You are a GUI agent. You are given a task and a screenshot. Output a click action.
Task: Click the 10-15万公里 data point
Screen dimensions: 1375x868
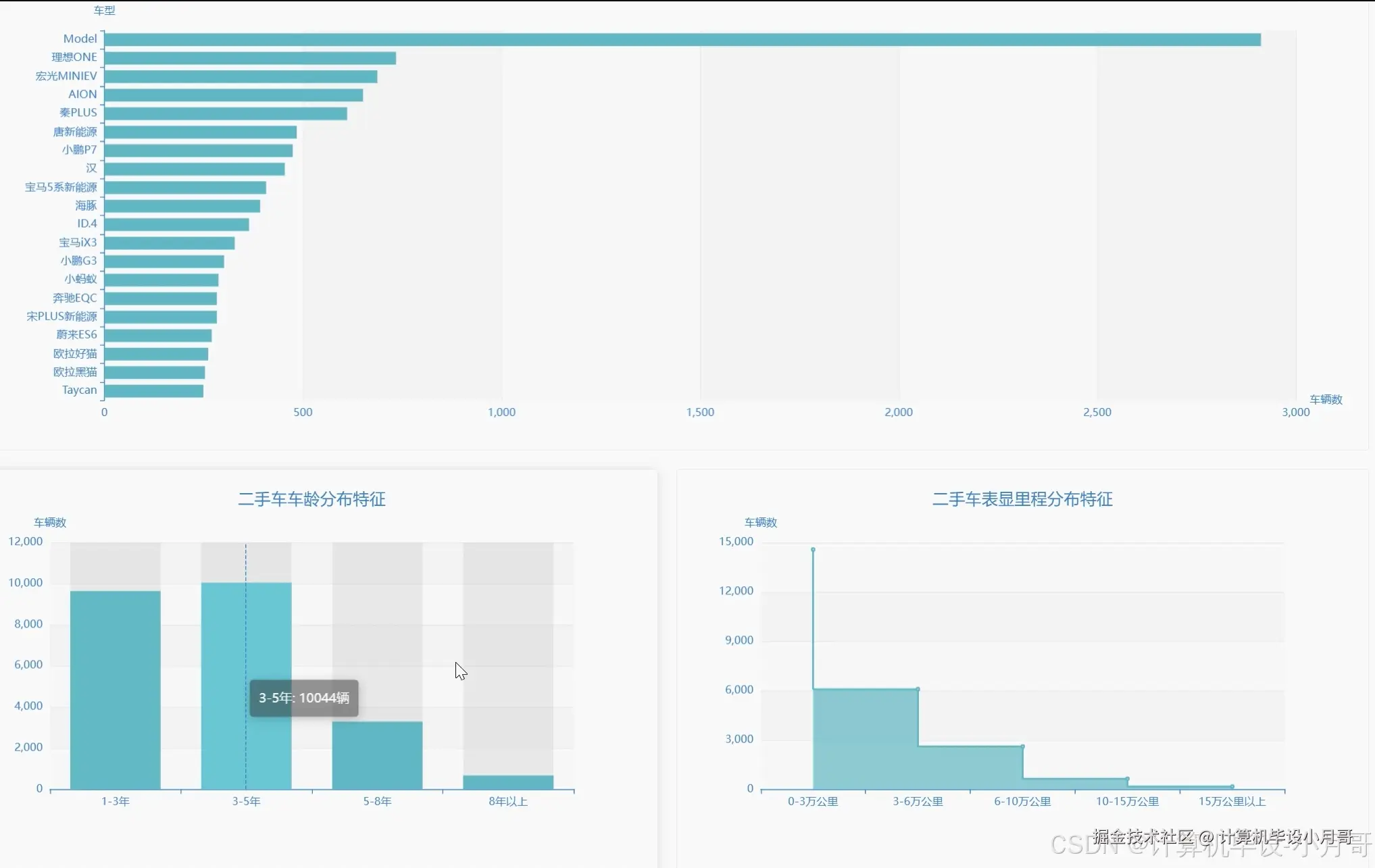click(1127, 779)
